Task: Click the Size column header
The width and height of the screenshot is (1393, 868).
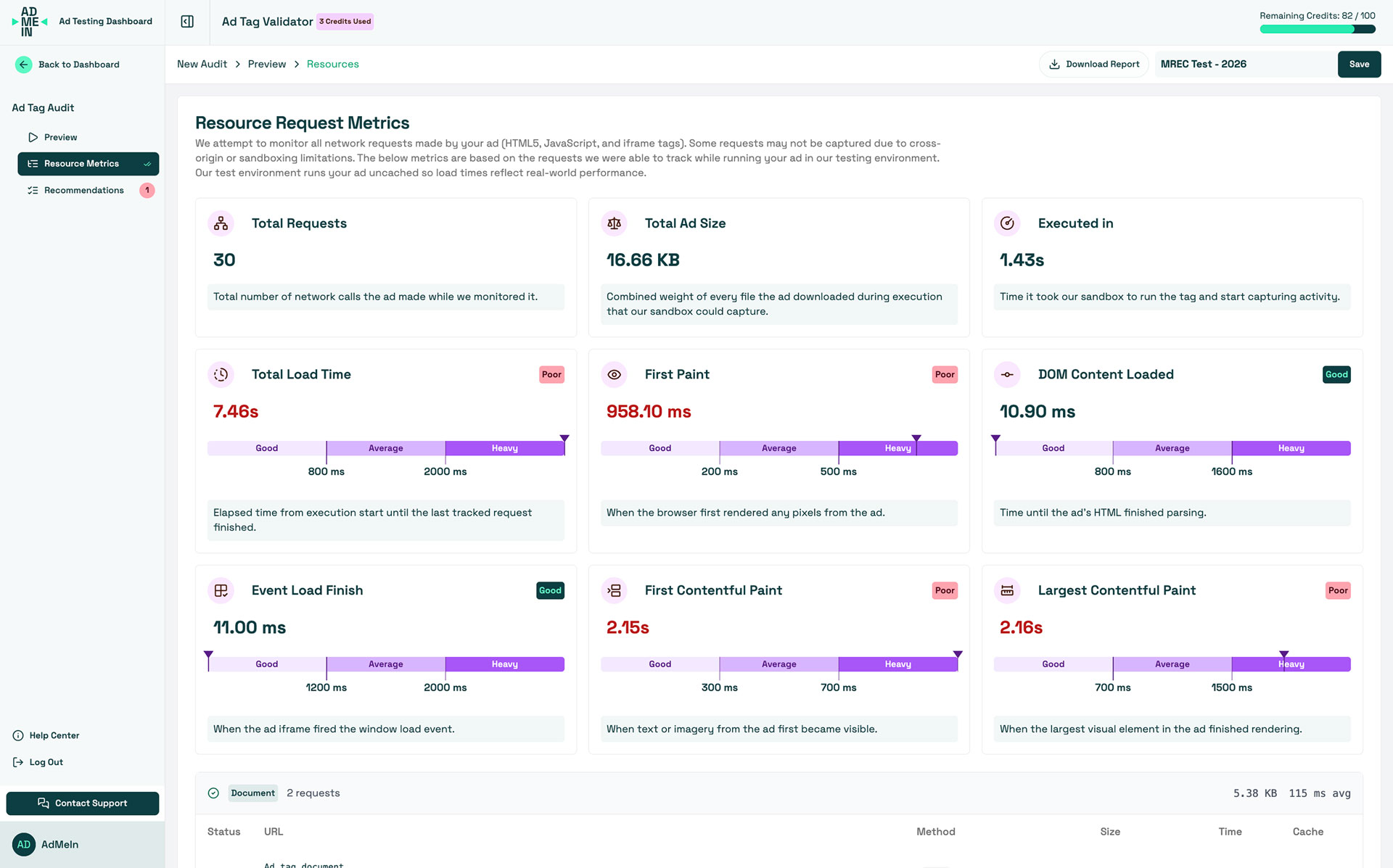Action: [x=1110, y=832]
